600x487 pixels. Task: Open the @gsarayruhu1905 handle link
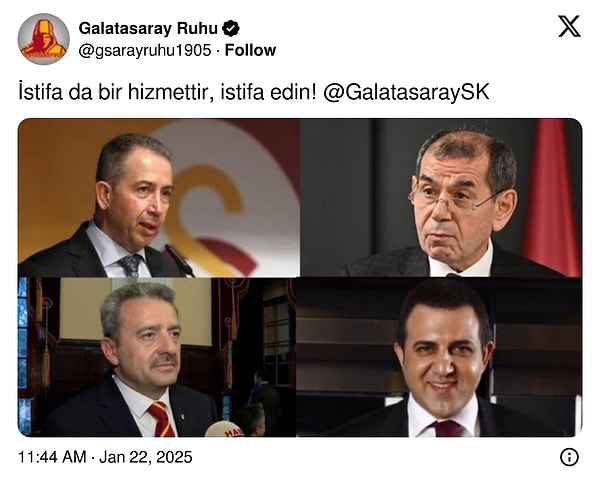click(x=145, y=50)
